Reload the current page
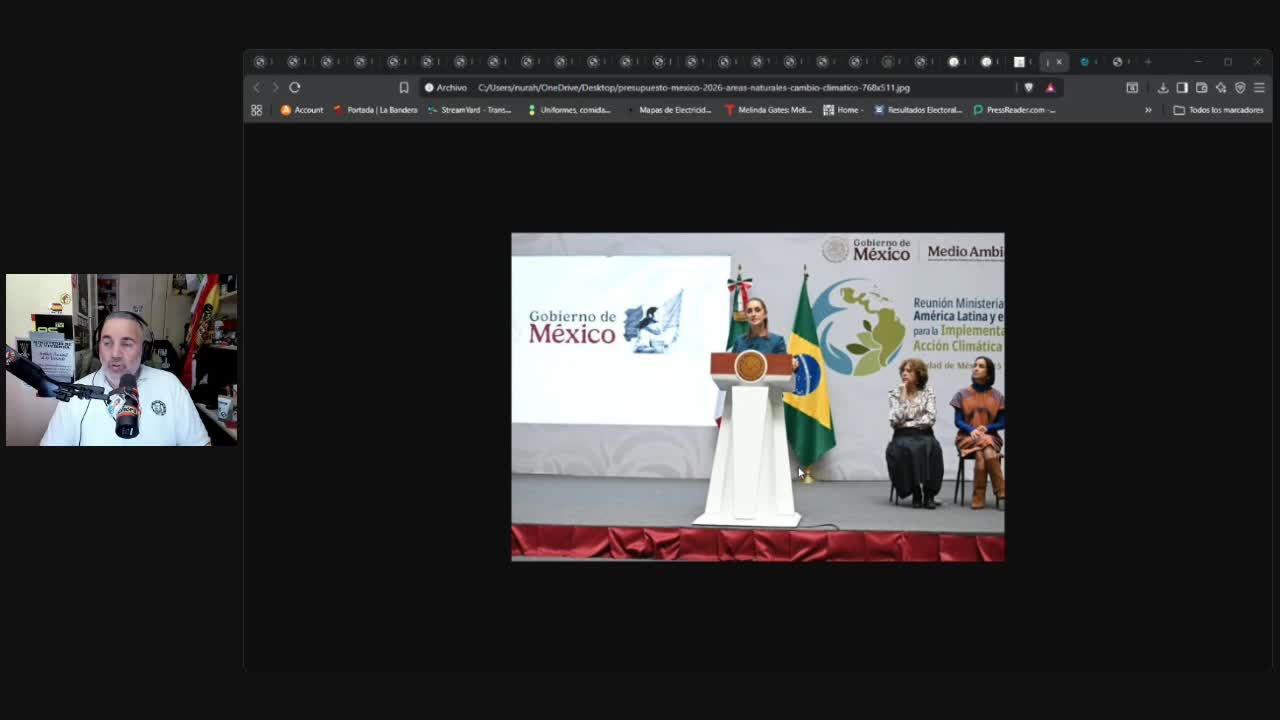 (295, 88)
